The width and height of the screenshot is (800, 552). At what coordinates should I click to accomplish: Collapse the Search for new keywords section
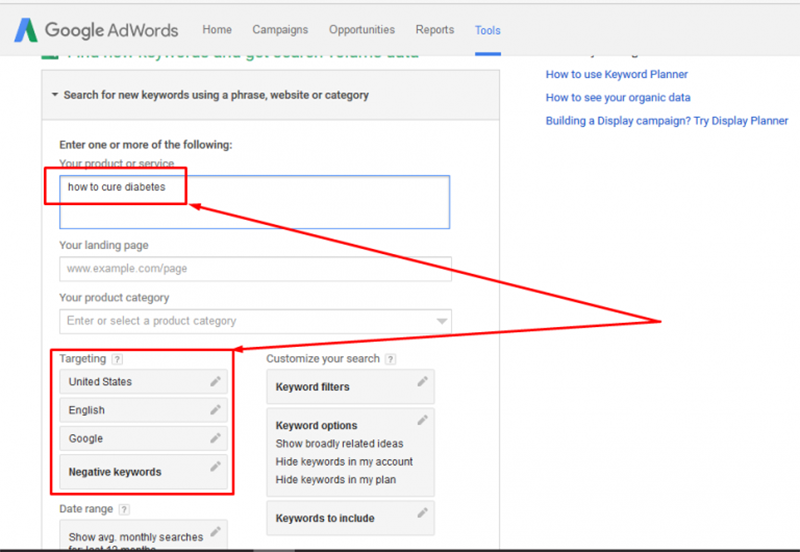tap(55, 95)
